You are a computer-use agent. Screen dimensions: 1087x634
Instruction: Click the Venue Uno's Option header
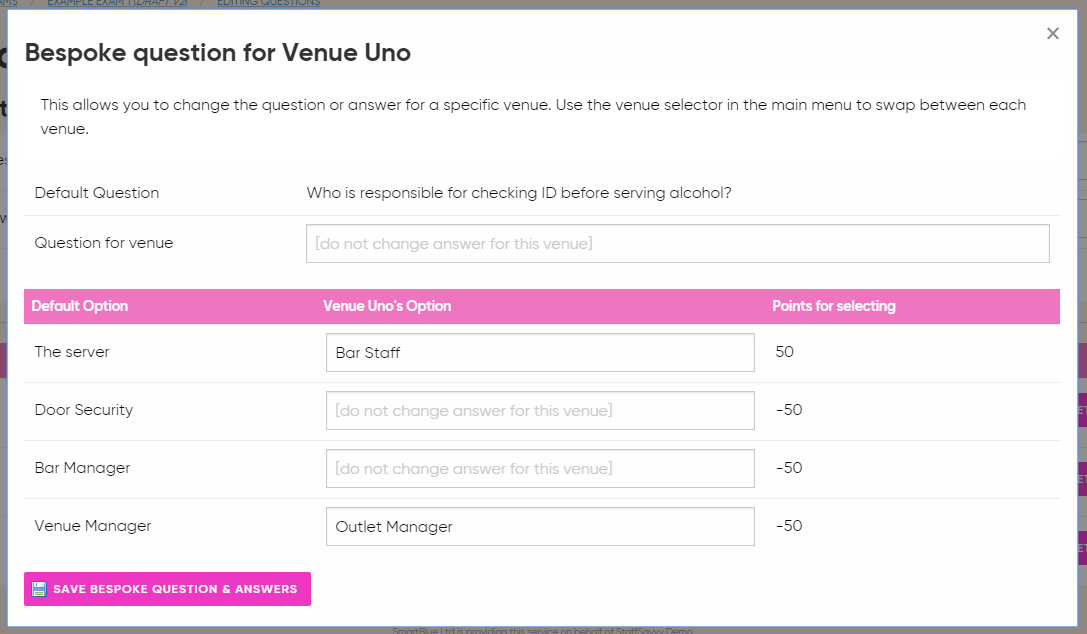pos(387,306)
